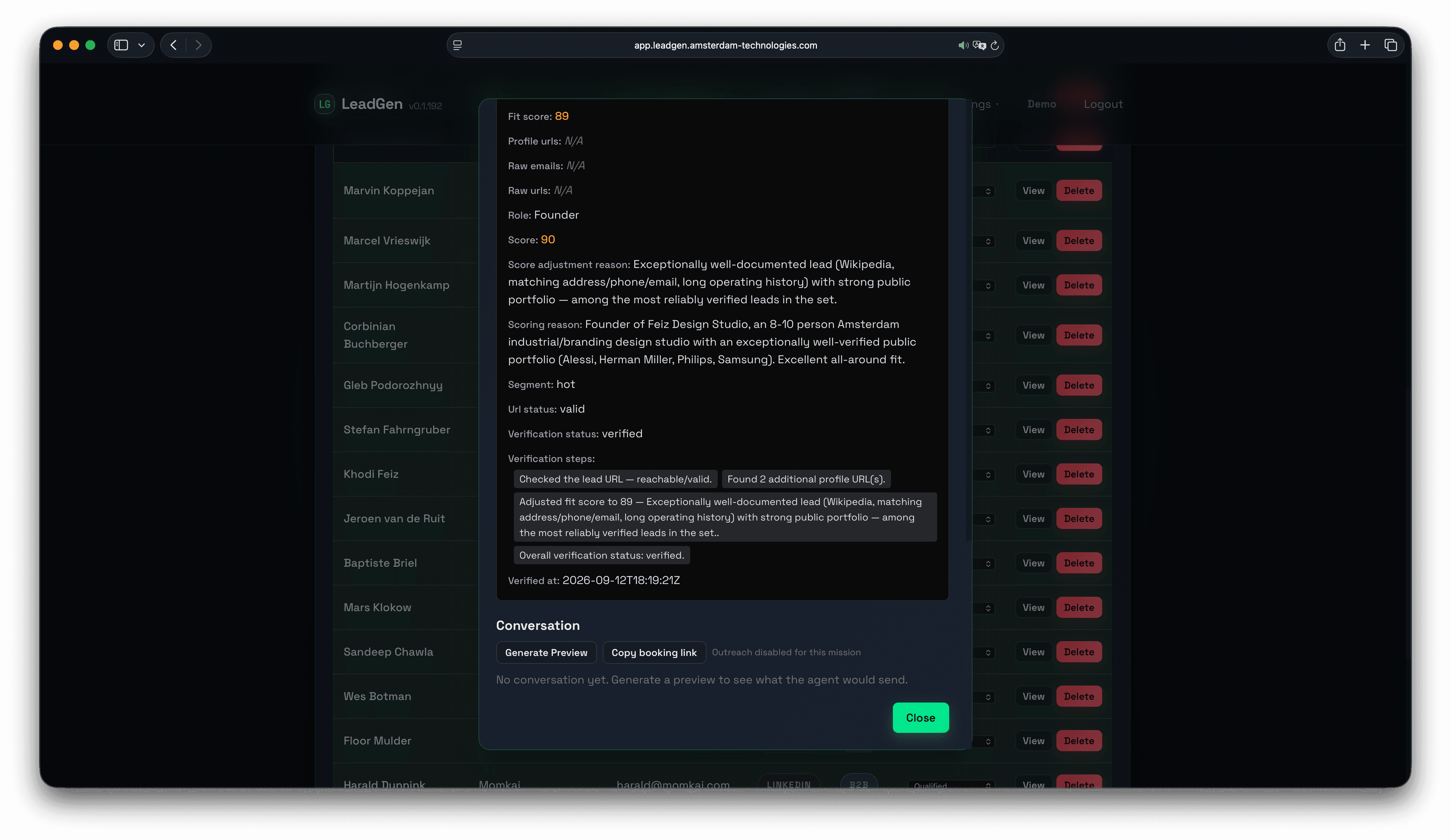Delete the Martijn Hogenkamp lead

pos(1079,285)
